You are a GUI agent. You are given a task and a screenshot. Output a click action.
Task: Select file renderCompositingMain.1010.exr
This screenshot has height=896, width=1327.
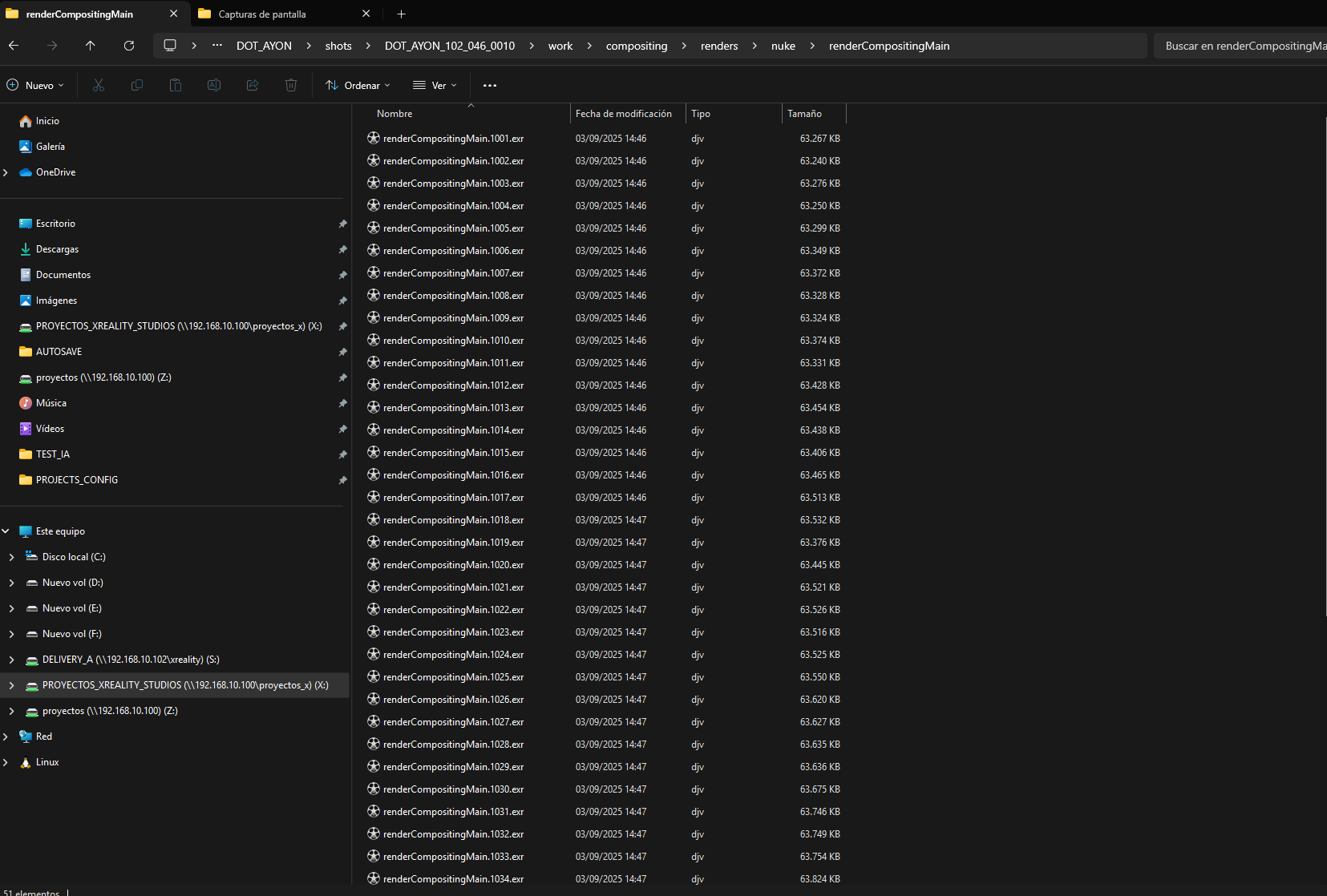coord(453,341)
